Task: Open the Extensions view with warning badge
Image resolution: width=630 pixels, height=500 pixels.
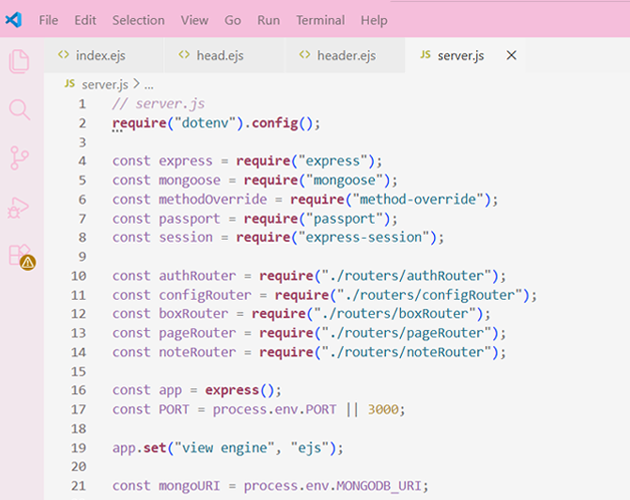Action: coord(19,255)
